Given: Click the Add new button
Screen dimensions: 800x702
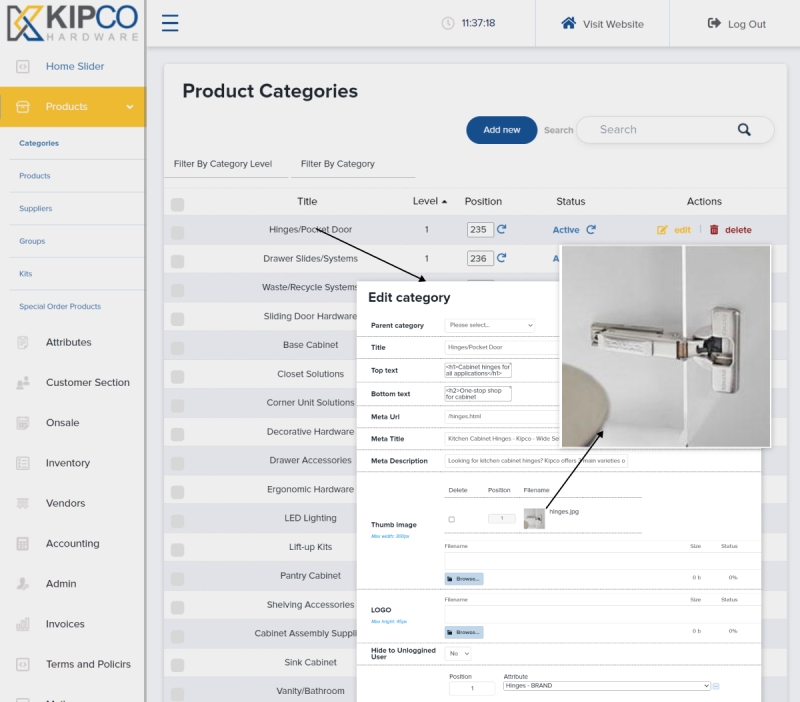Looking at the screenshot, I should pyautogui.click(x=501, y=130).
